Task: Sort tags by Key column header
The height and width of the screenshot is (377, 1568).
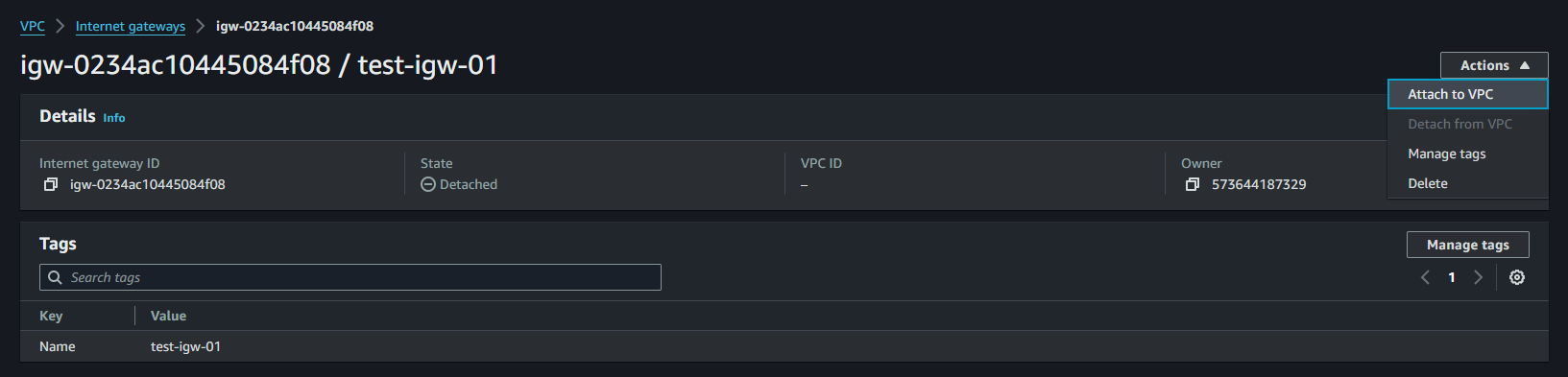Action: [x=51, y=316]
